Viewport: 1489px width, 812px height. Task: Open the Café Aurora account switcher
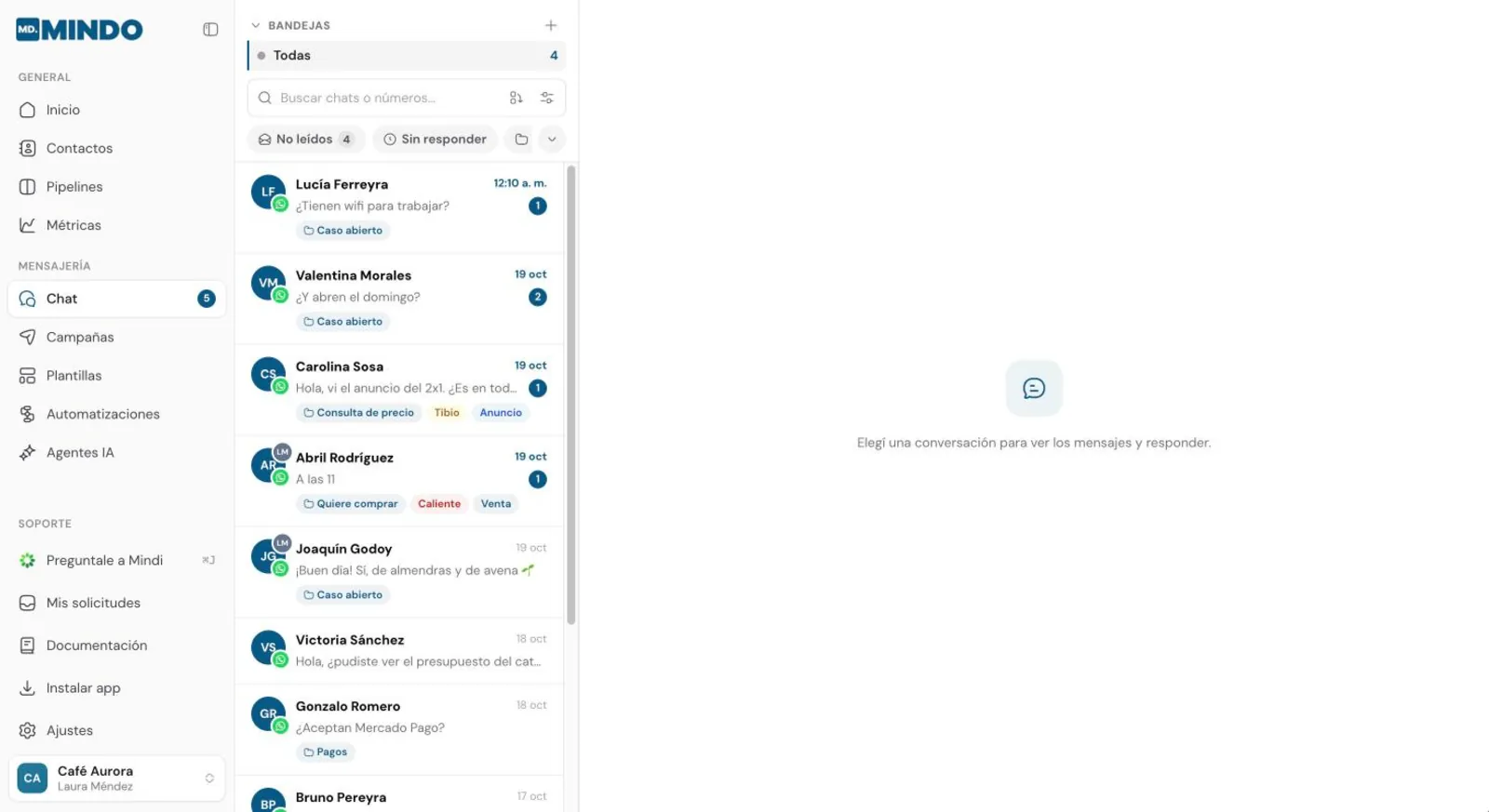(x=117, y=779)
